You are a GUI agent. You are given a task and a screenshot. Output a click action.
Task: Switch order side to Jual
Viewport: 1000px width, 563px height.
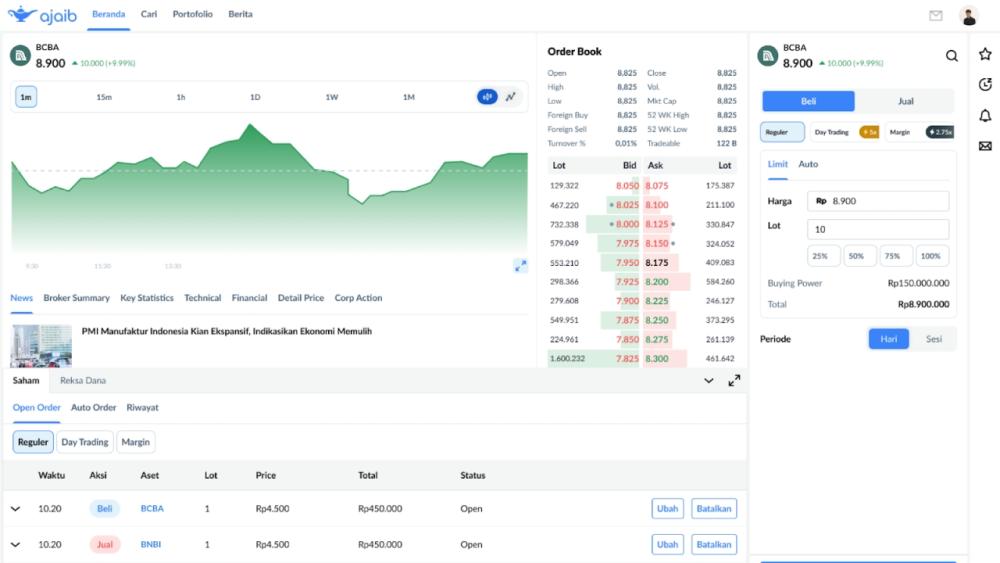coord(905,101)
